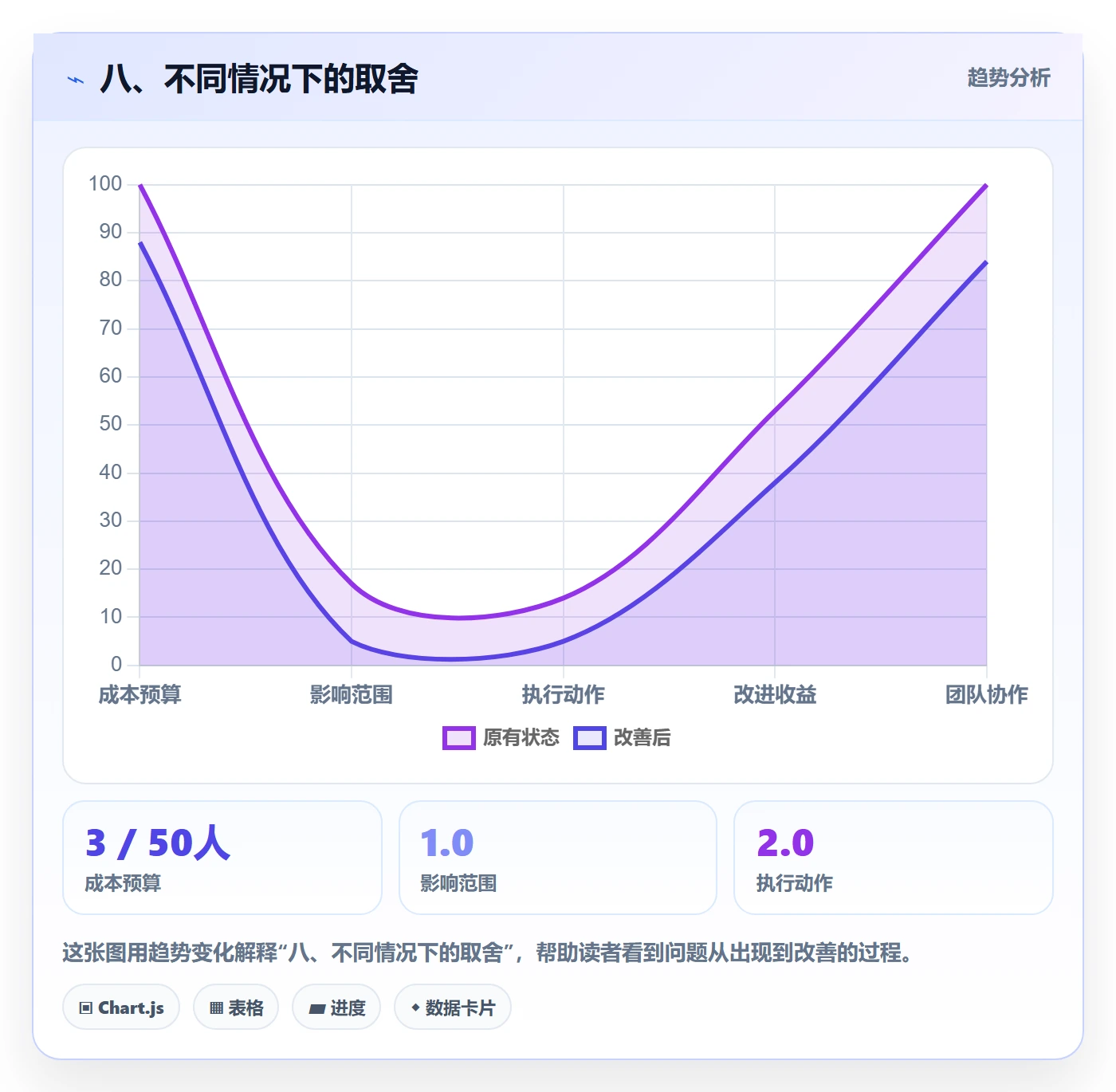Screen dimensions: 1116x1092
Task: Click the description sentence starting 这张图用趋势变化
Action: (488, 953)
